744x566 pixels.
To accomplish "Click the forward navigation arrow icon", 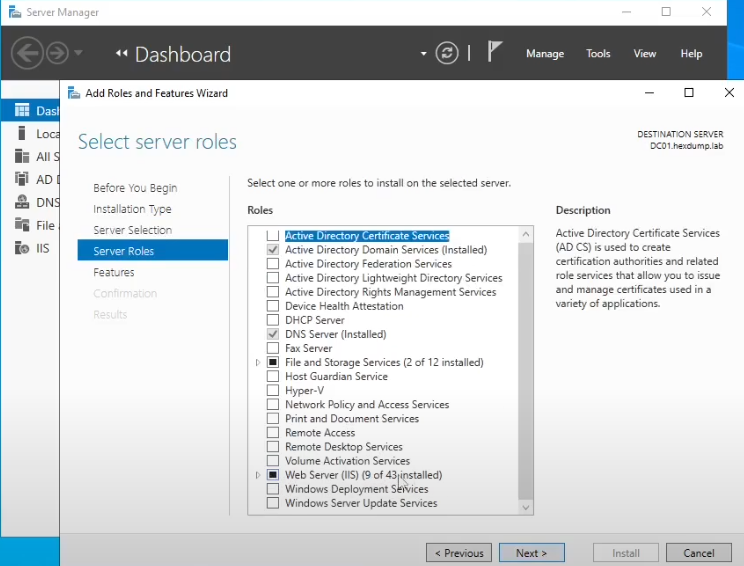I will [57, 53].
